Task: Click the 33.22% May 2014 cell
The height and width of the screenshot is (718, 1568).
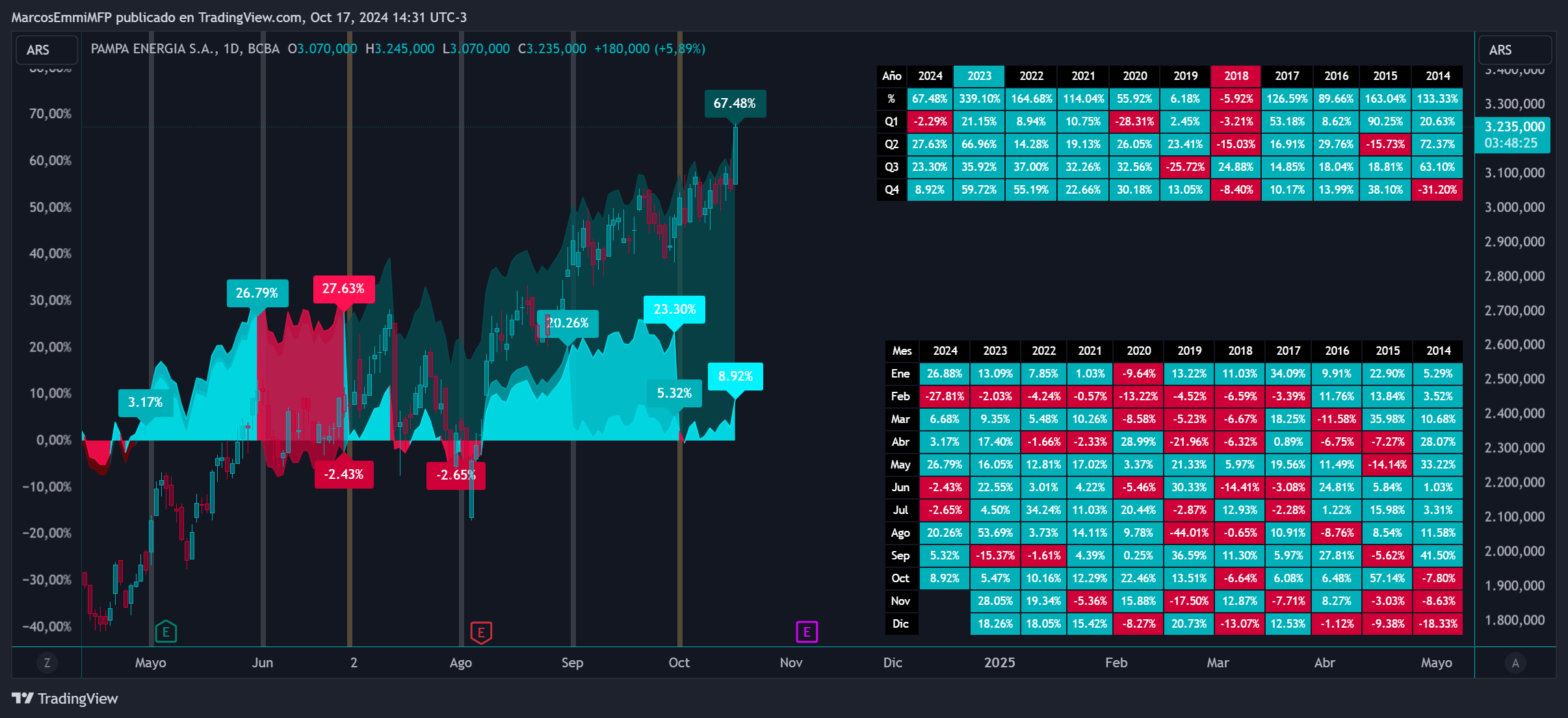Action: tap(1438, 465)
